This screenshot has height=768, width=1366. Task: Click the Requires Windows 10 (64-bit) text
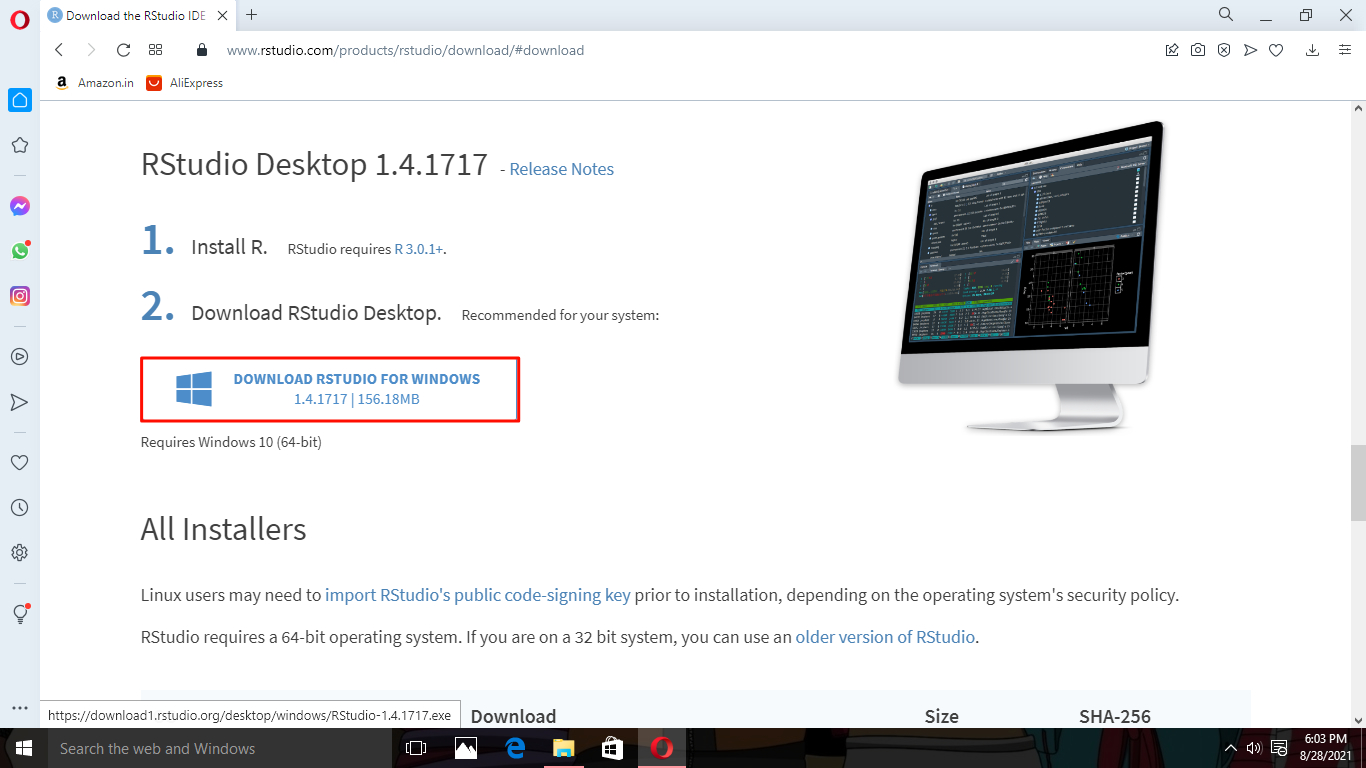coord(231,442)
